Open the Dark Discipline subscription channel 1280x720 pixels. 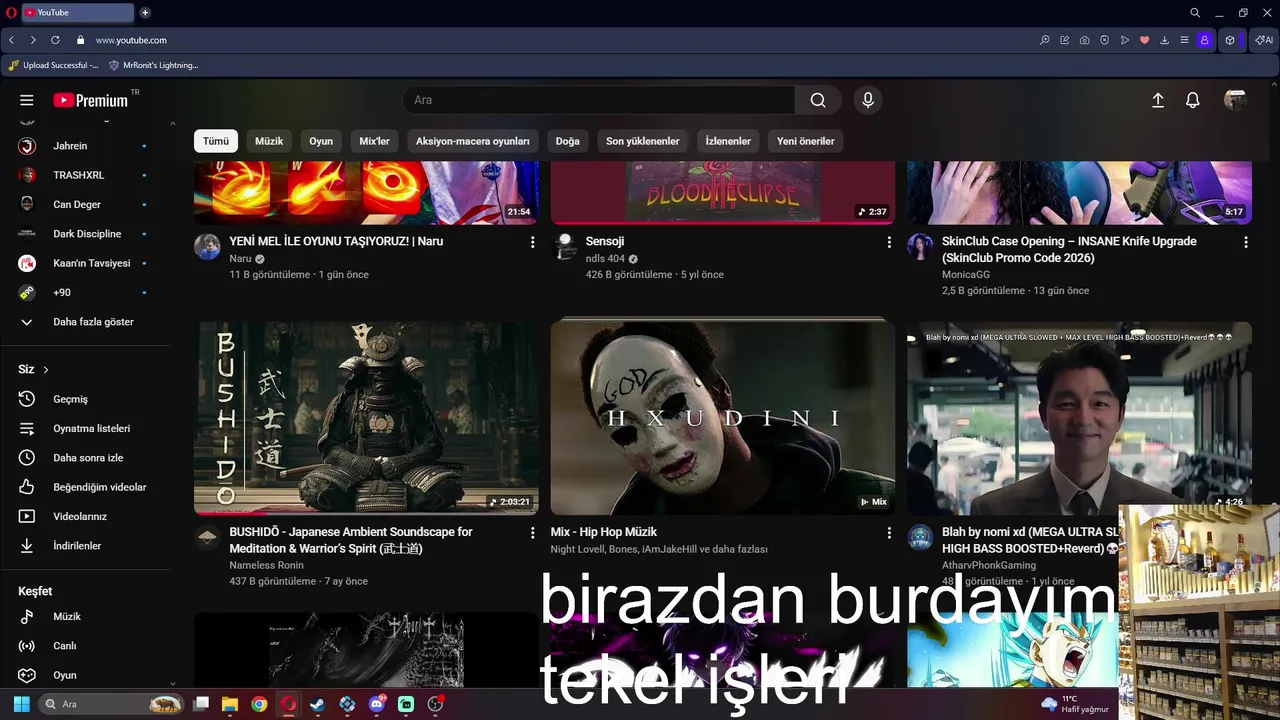85,234
